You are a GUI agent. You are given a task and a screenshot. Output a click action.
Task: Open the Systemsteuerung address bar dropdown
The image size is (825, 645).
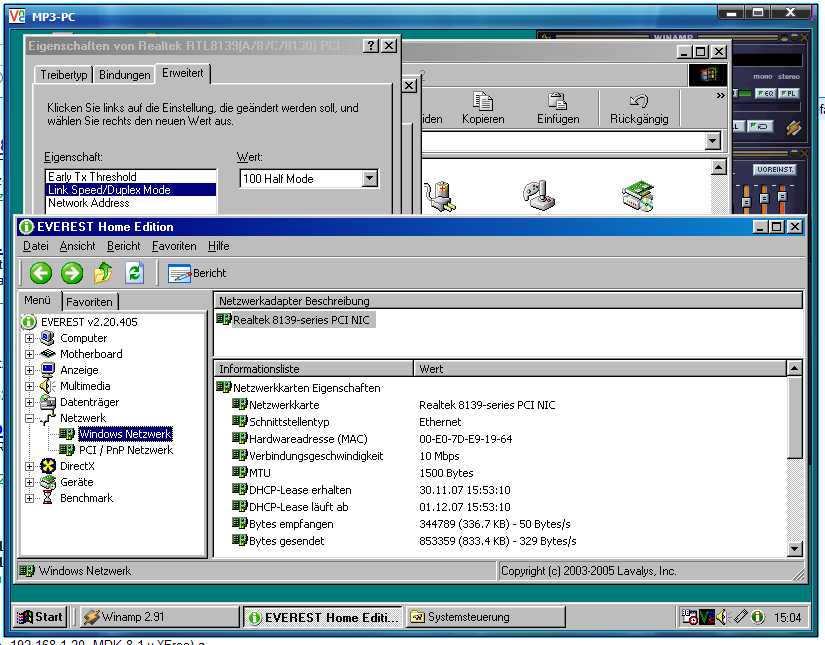(712, 141)
